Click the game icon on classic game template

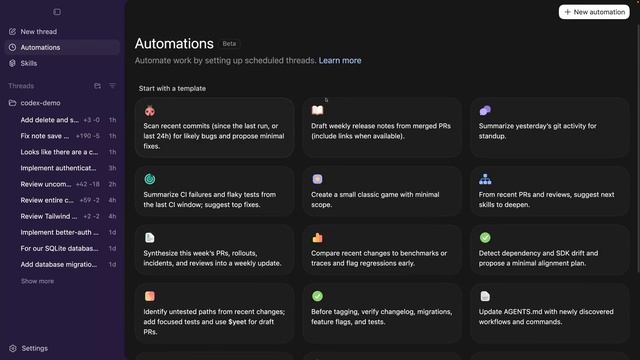[x=318, y=179]
